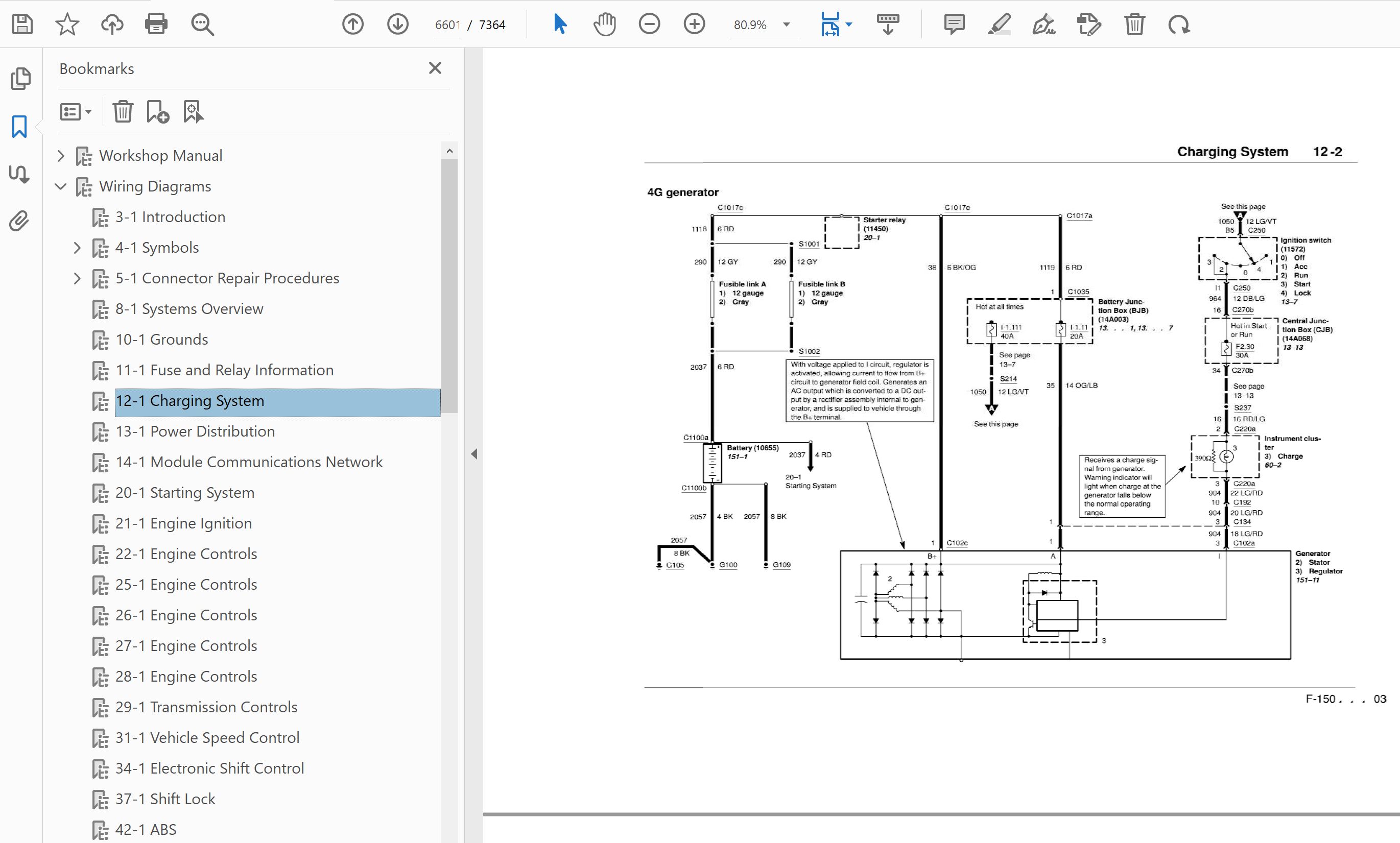The image size is (1400, 843).
Task: Zoom in using the plus icon
Action: [x=694, y=25]
